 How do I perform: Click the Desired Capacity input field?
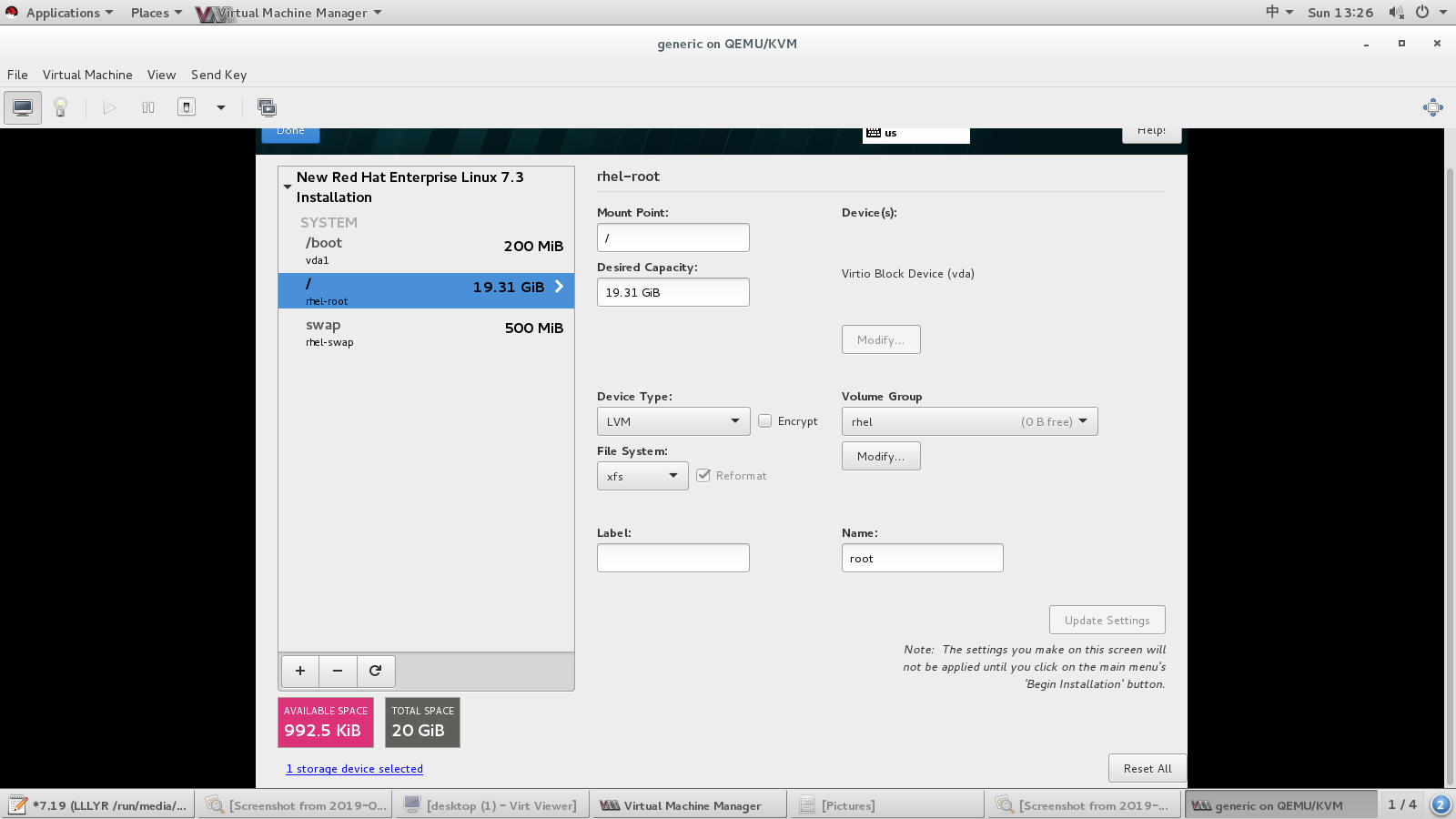coord(673,292)
